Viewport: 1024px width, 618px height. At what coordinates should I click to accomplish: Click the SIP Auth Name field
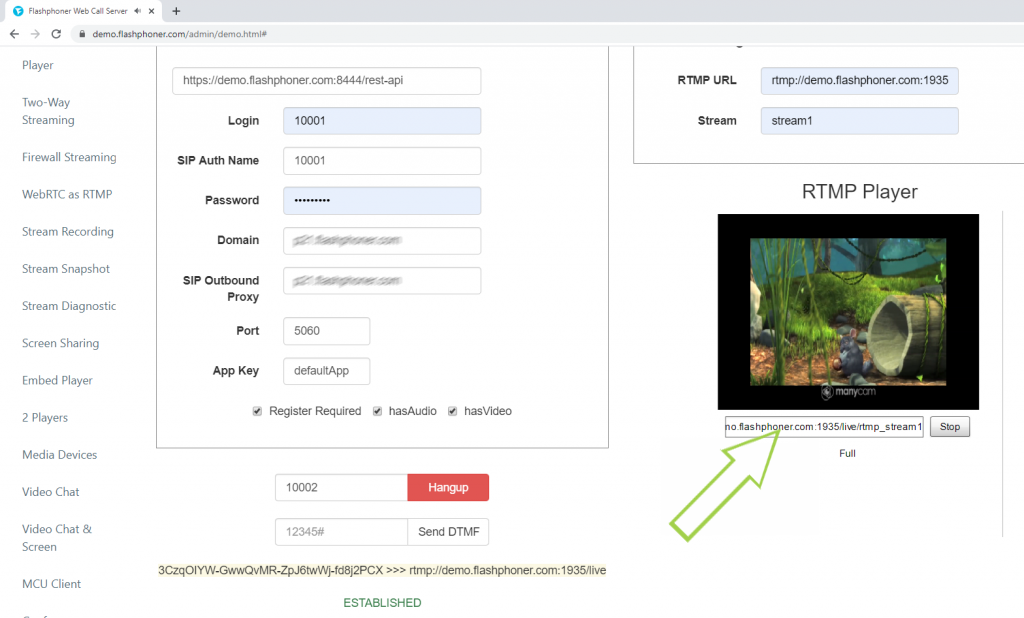pyautogui.click(x=382, y=161)
